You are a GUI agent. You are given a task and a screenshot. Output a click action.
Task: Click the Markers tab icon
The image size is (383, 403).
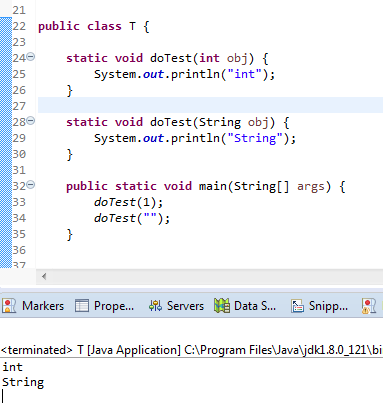pos(9,306)
